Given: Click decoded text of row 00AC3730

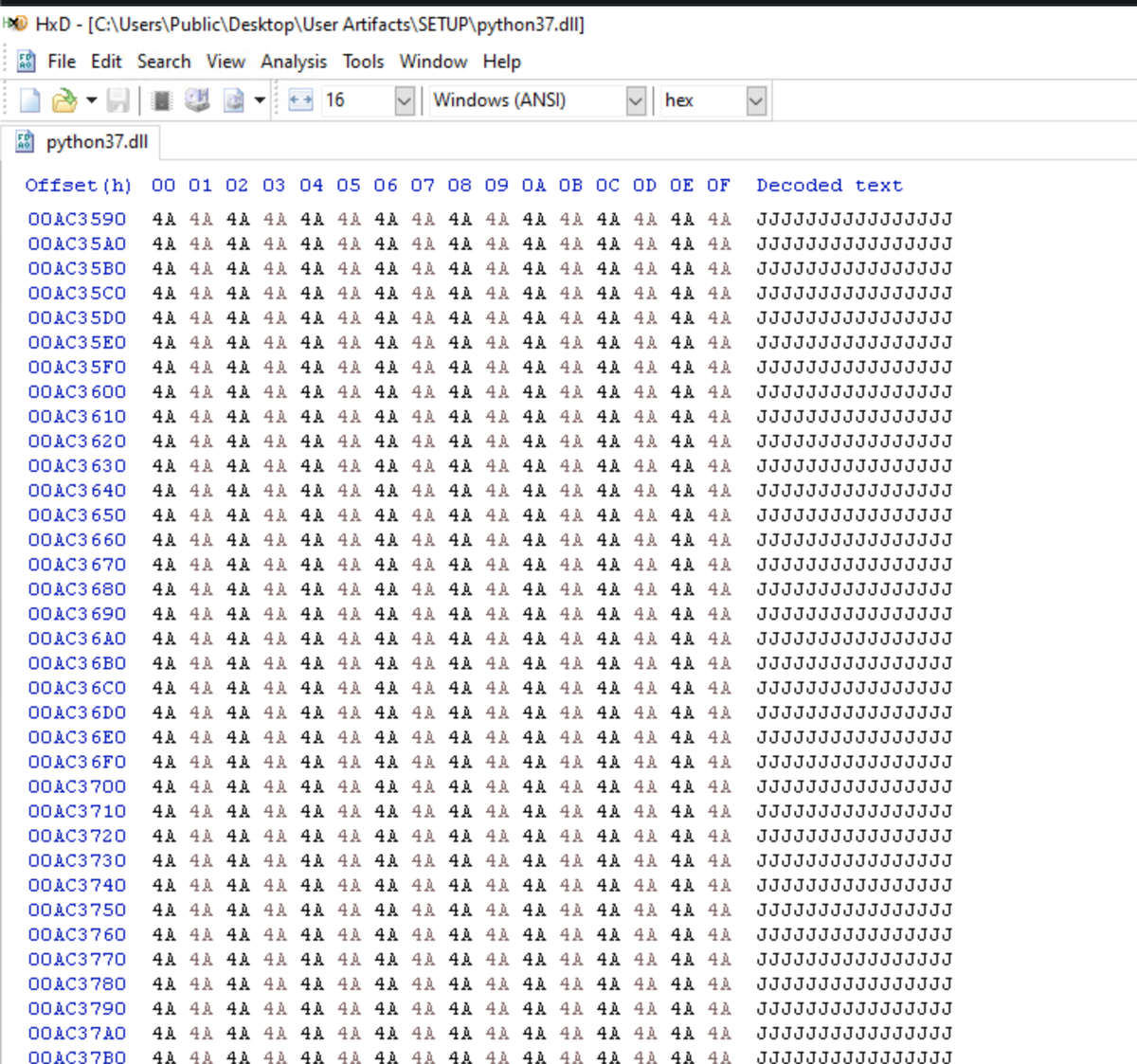Looking at the screenshot, I should coord(855,860).
